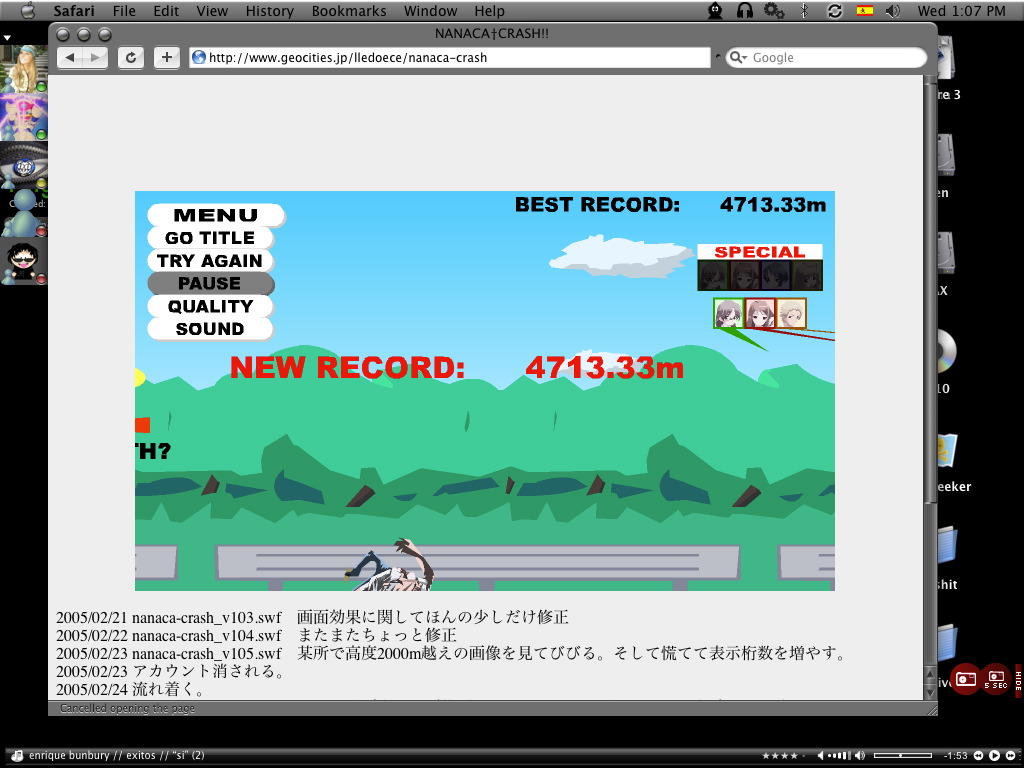Click the BEST RECORD 4713.33m value
The image size is (1024, 768).
pyautogui.click(x=773, y=205)
